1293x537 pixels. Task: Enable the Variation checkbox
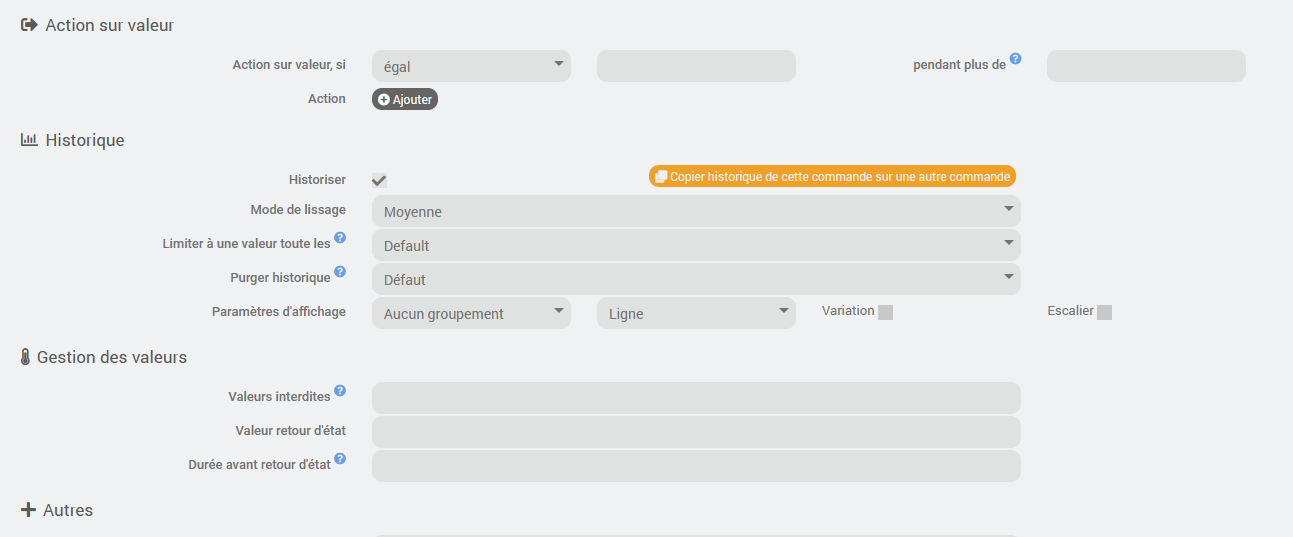click(x=885, y=312)
